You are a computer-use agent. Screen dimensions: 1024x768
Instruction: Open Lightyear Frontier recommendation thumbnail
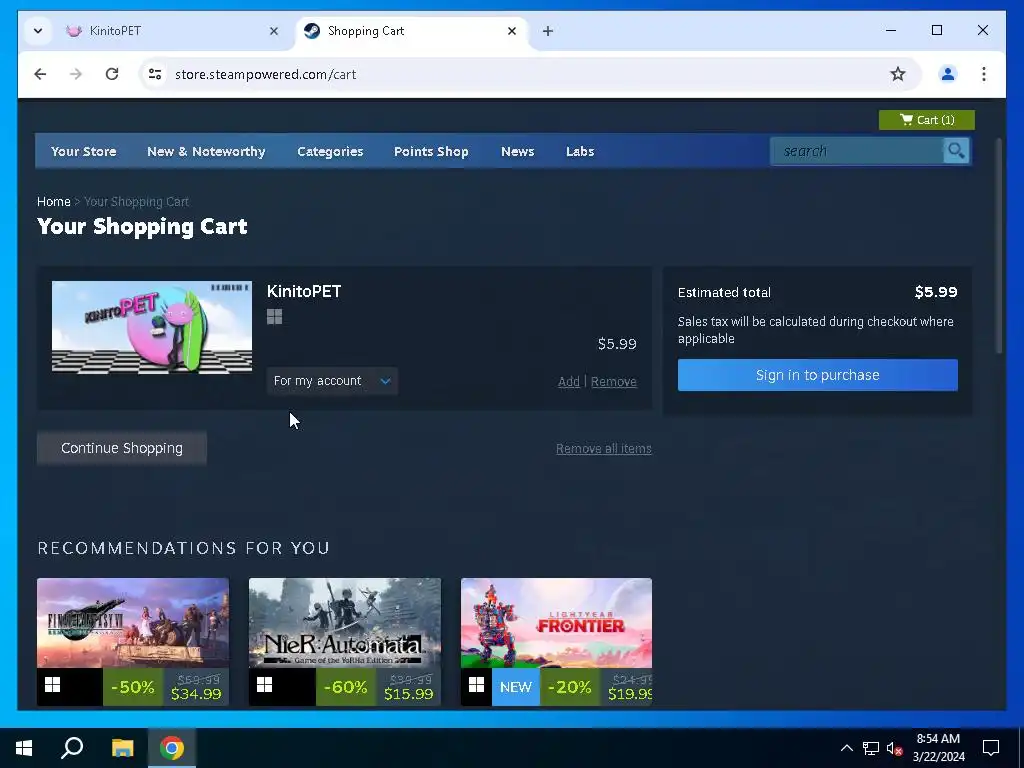(x=556, y=622)
